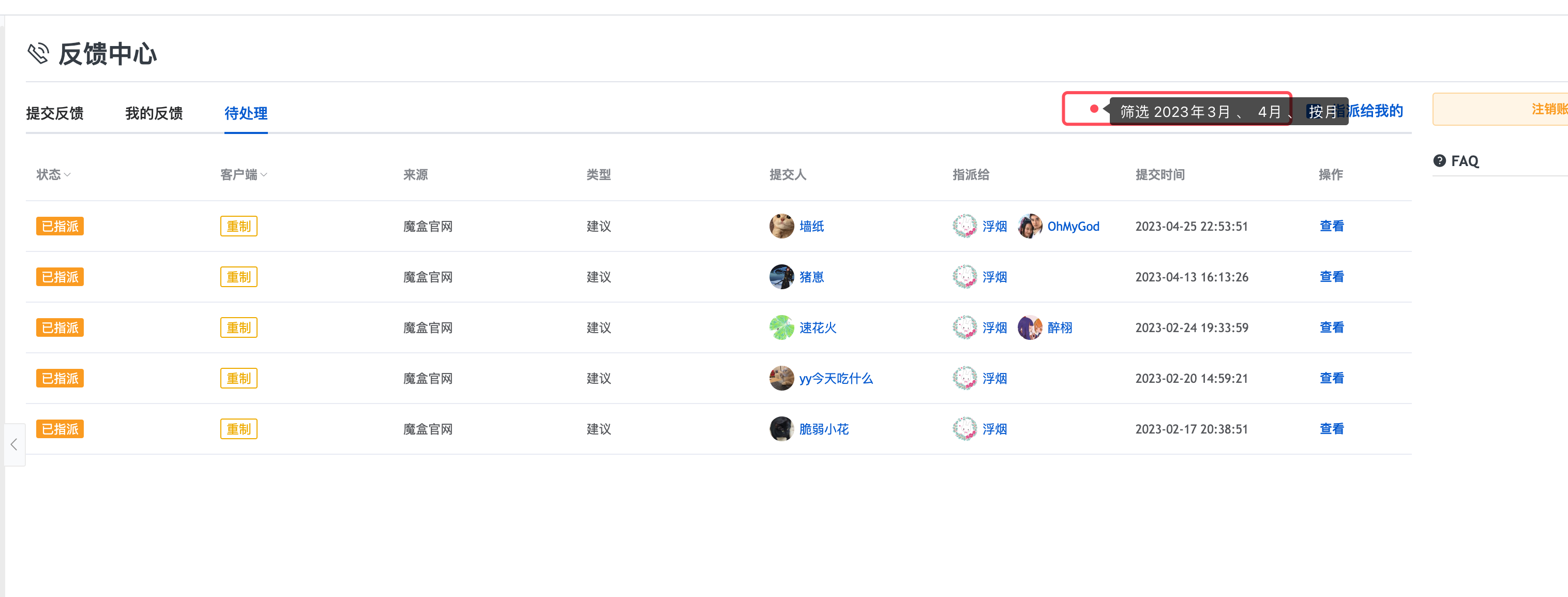Screen dimensions: 1568x597
Task: Click 醉栩's avatar in the 速花火 row
Action: pyautogui.click(x=1031, y=327)
